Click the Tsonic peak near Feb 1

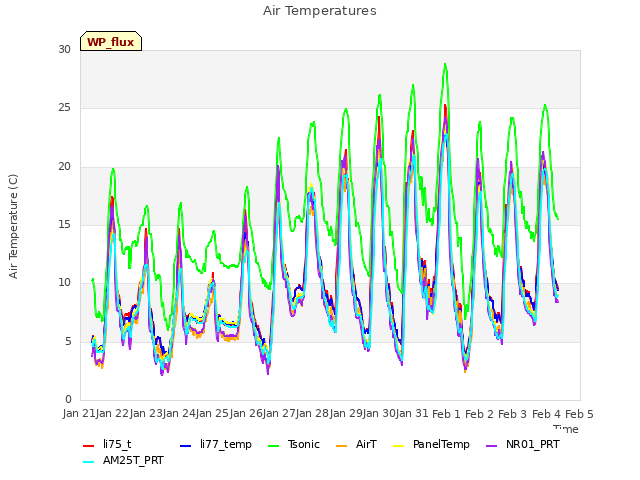(x=445, y=64)
